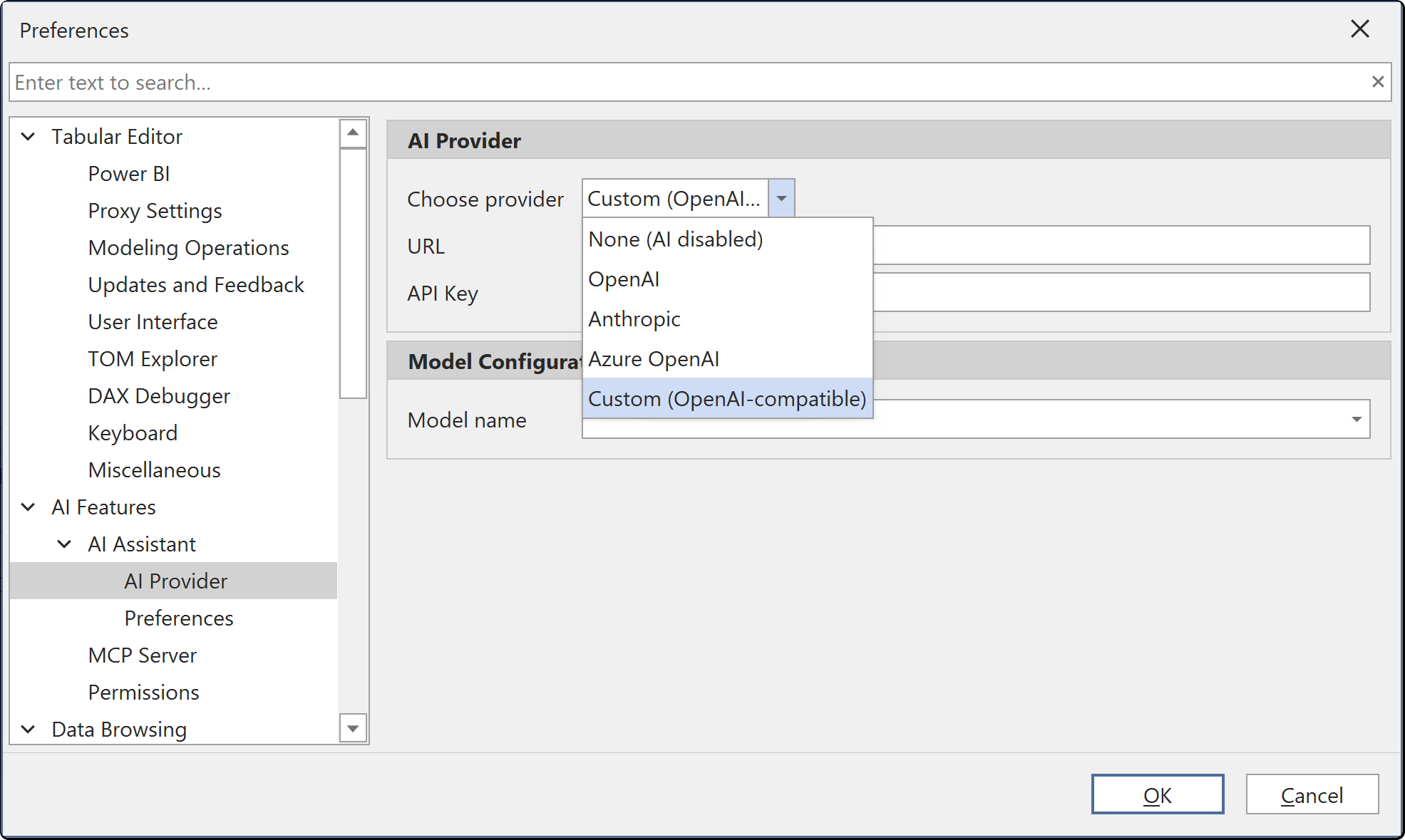Open Updates and Feedback page
The image size is (1405, 840).
pos(196,284)
